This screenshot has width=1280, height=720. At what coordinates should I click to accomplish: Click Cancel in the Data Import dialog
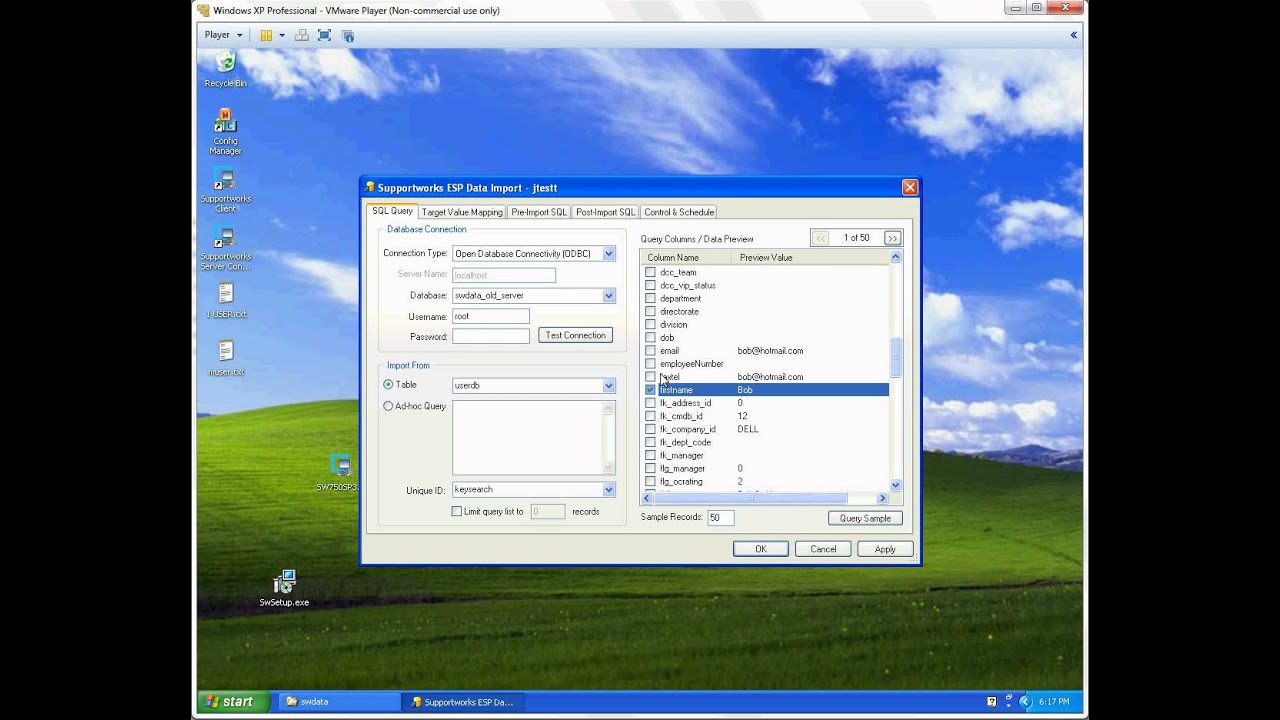point(823,549)
